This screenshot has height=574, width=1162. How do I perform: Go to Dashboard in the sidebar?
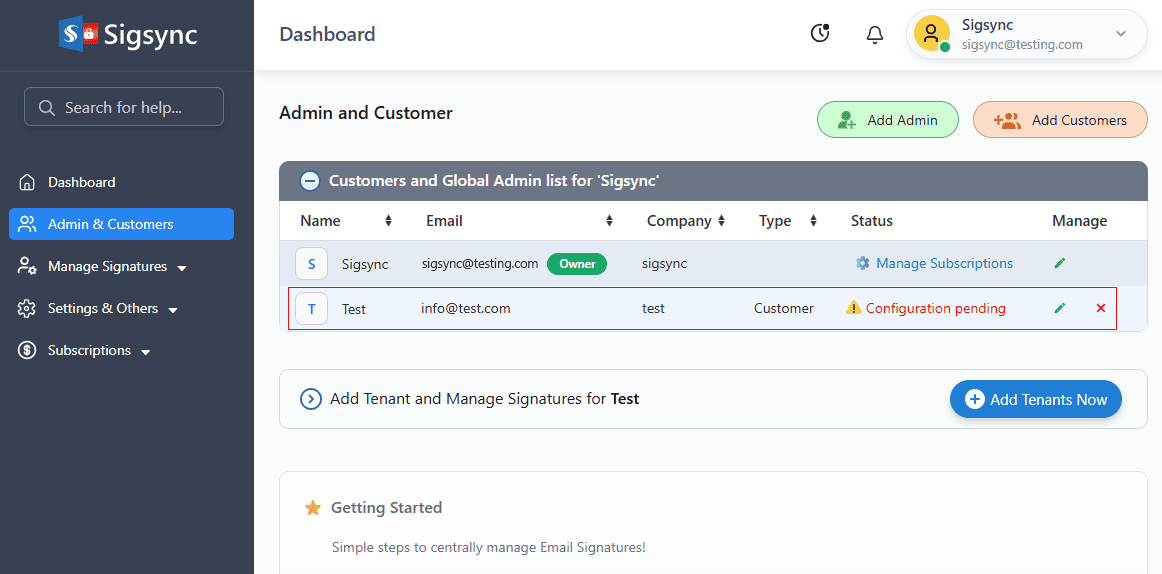81,182
